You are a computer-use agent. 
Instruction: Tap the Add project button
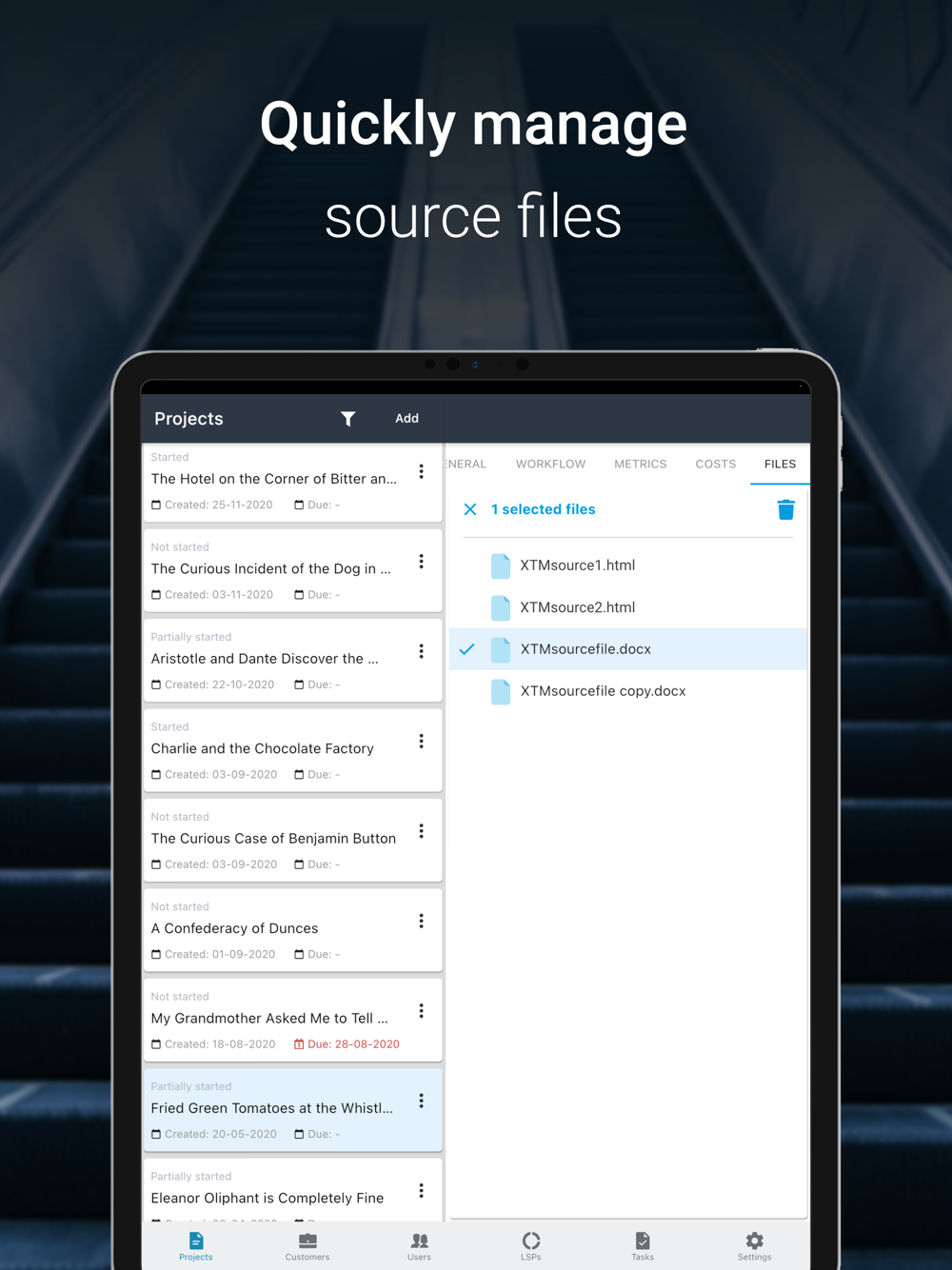[x=407, y=419]
